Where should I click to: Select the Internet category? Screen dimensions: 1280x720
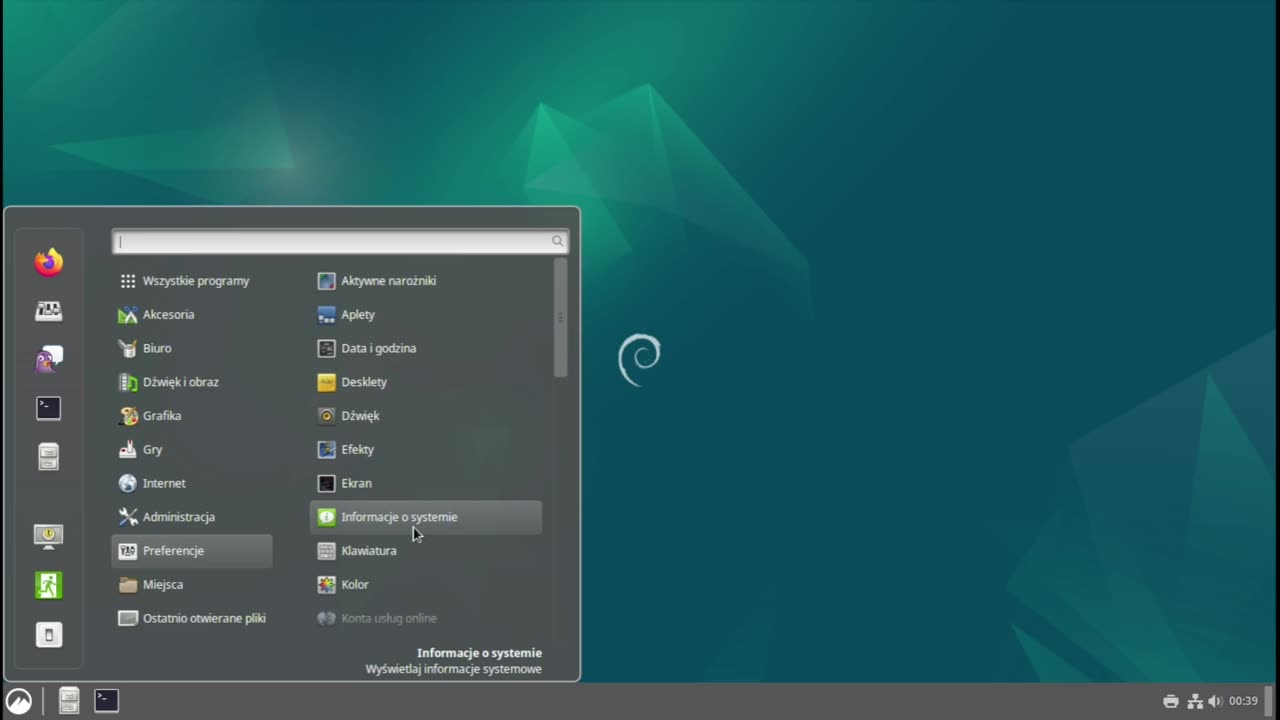pyautogui.click(x=192, y=484)
